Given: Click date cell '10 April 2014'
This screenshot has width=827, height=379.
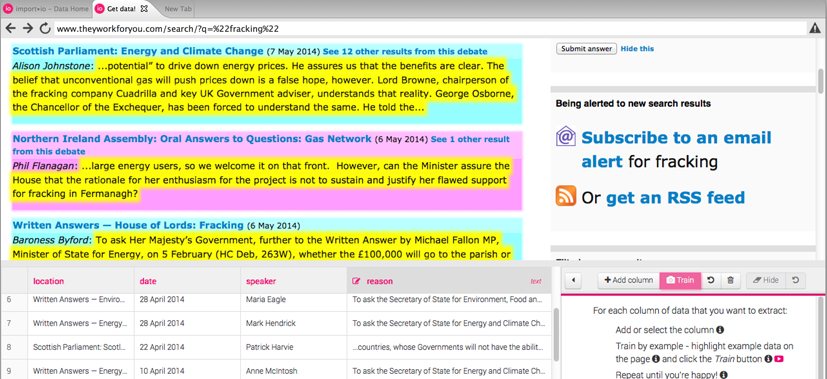Looking at the screenshot, I should (187, 370).
